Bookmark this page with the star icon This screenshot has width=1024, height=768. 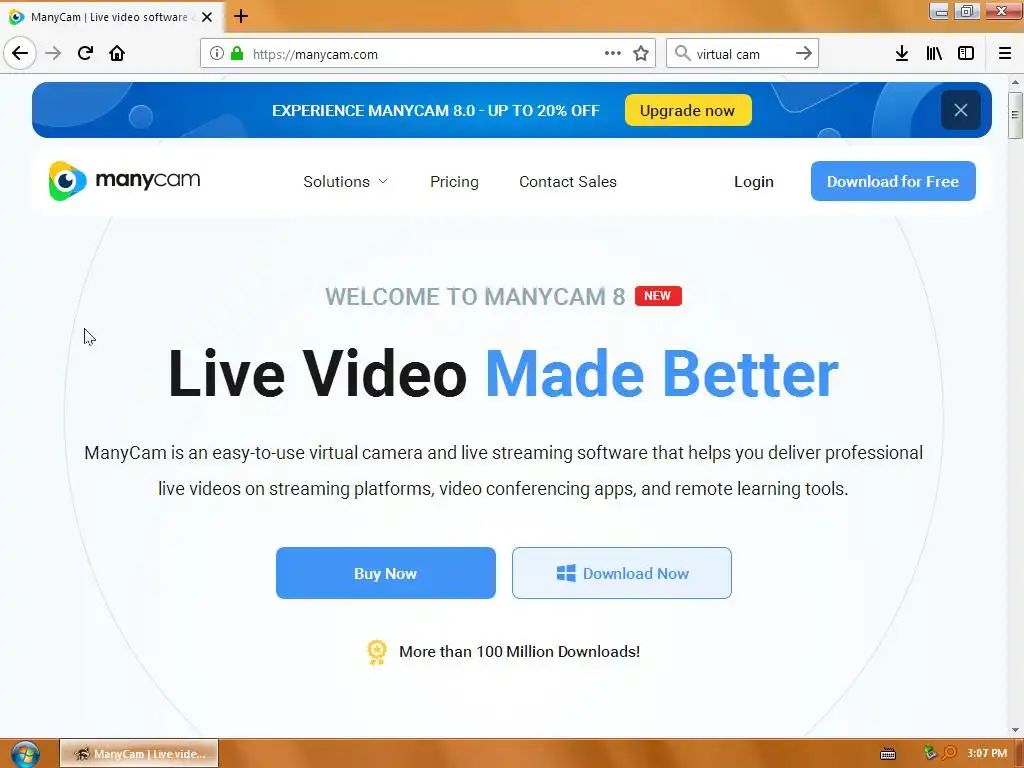(641, 54)
